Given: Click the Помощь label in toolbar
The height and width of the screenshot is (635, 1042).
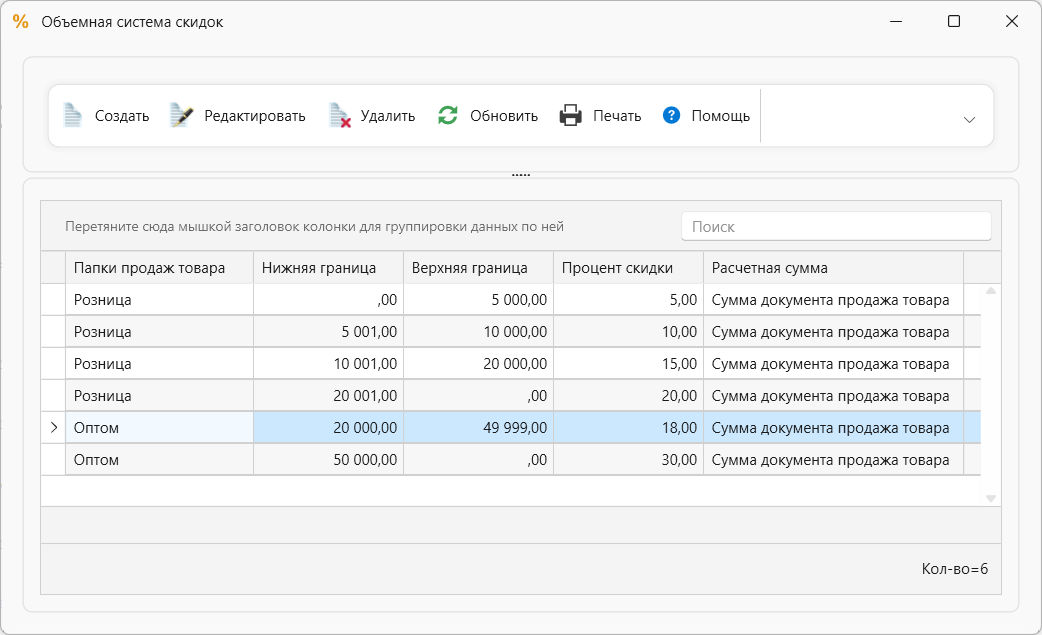Looking at the screenshot, I should tap(720, 116).
